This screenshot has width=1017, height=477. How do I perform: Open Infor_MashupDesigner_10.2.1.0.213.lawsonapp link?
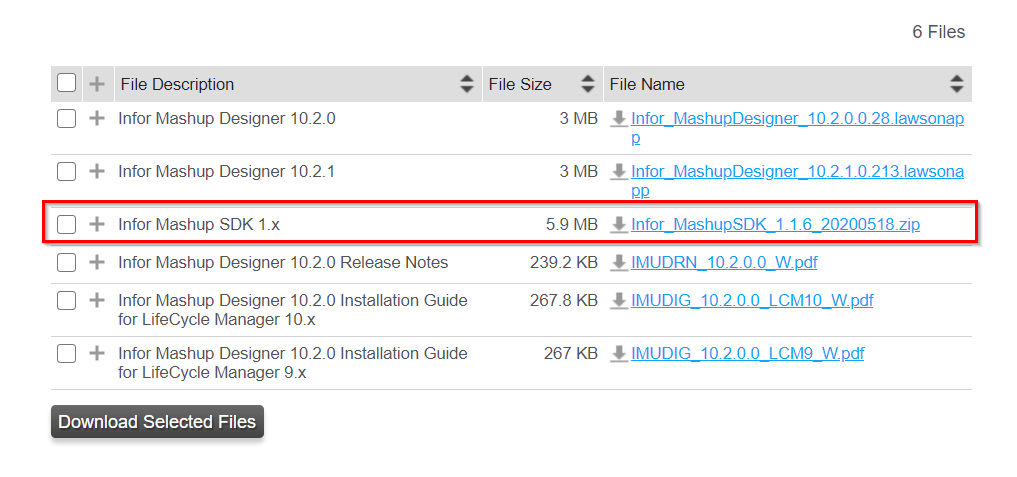point(797,181)
